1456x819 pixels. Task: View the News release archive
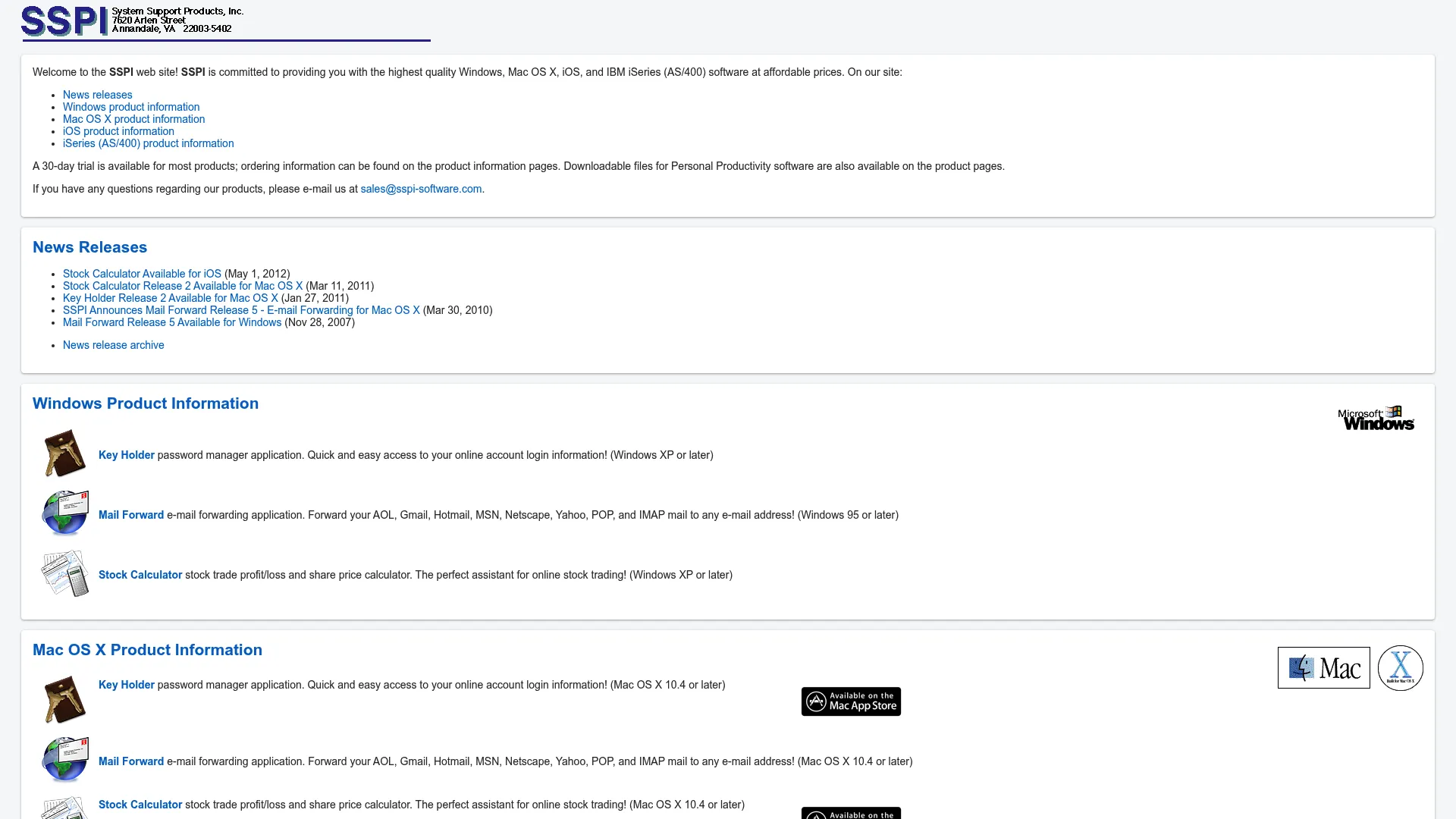pos(113,345)
